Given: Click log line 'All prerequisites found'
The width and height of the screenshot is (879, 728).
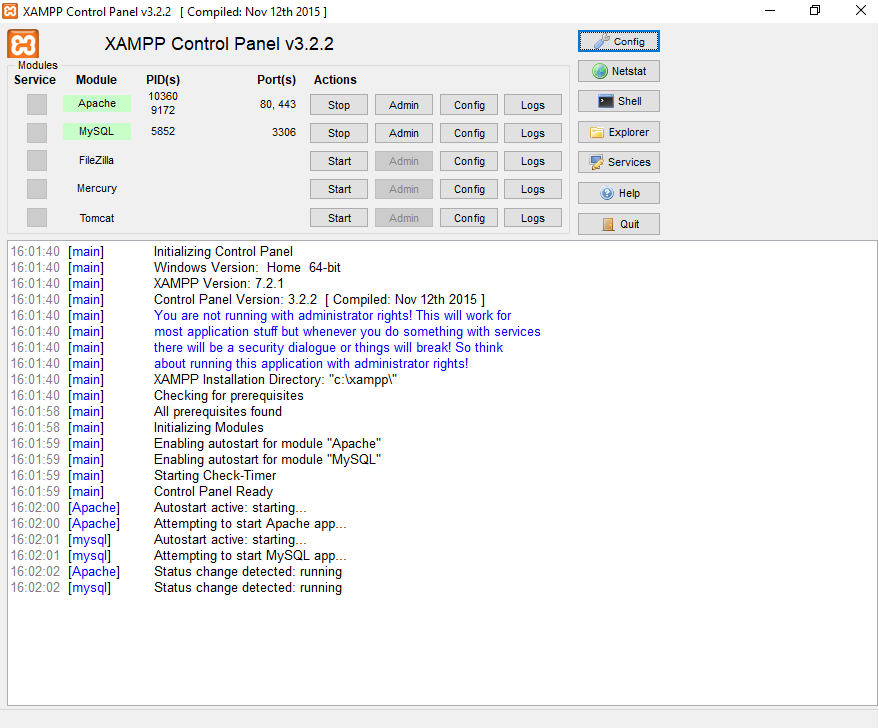Looking at the screenshot, I should pos(218,411).
